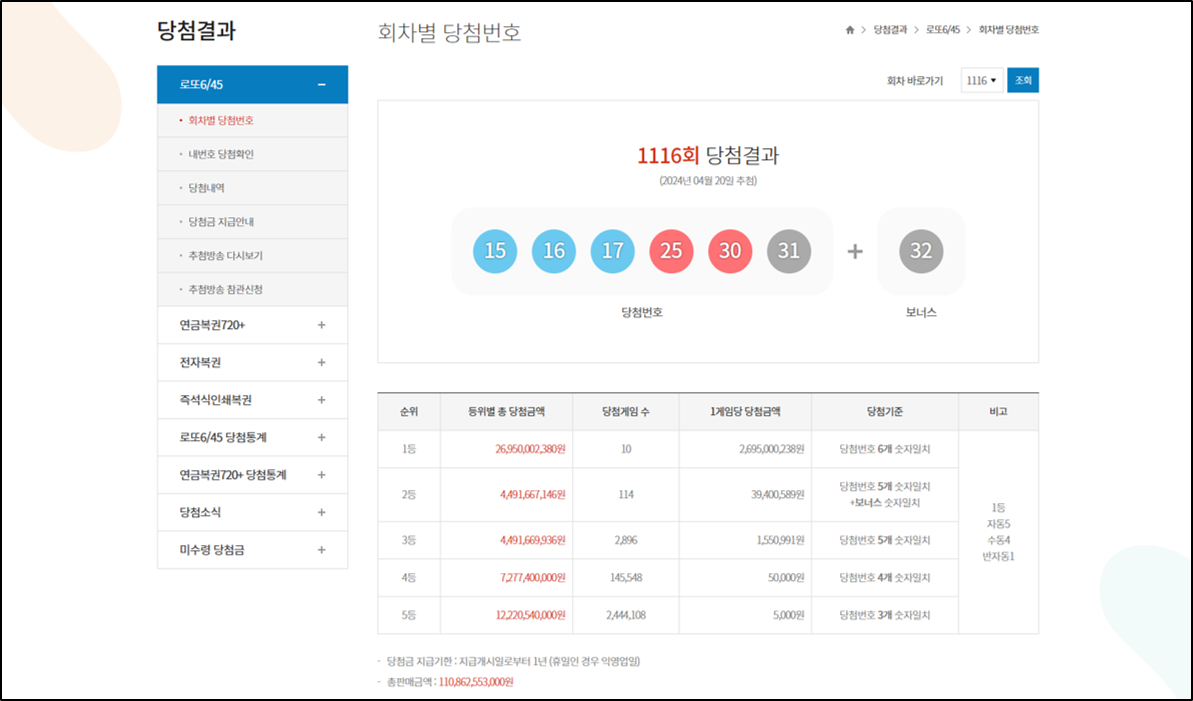Click the 비고 column header
This screenshot has width=1193, height=701.
click(x=998, y=412)
